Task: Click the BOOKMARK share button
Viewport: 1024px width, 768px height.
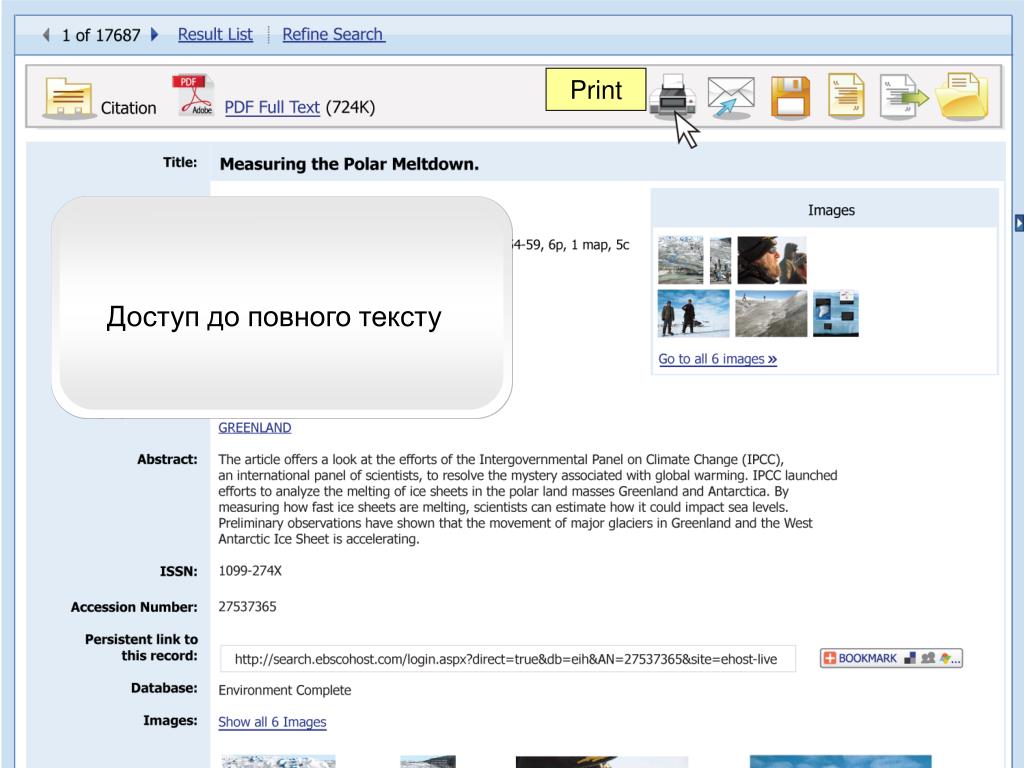Action: pos(891,658)
